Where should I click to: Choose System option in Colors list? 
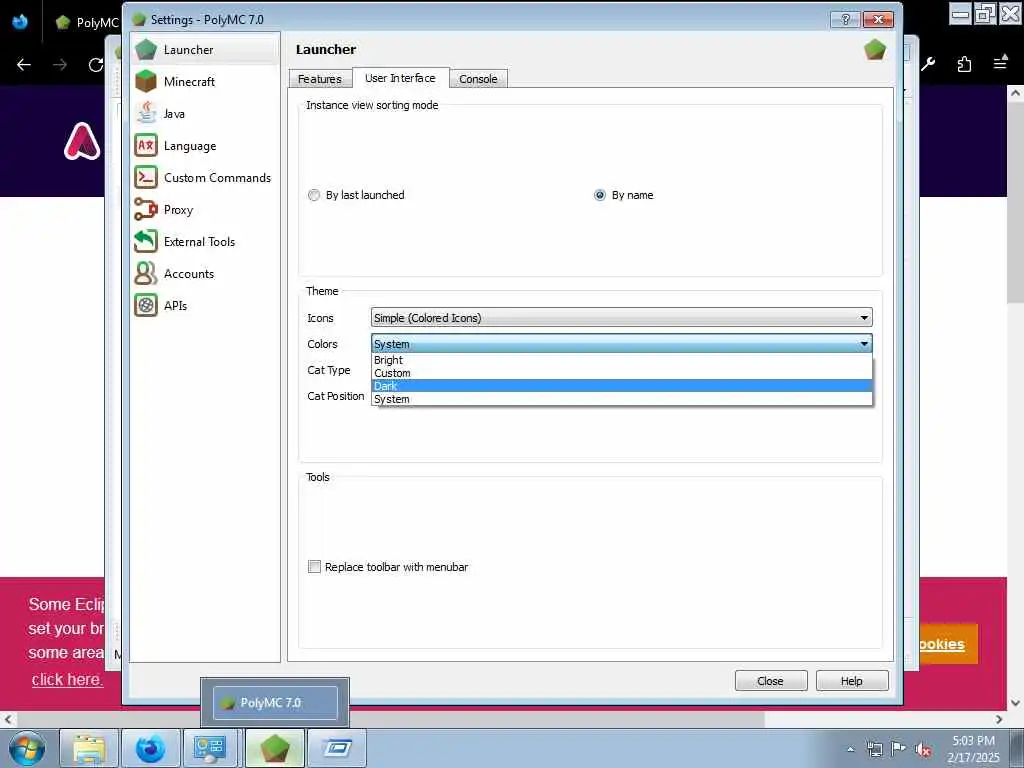621,399
